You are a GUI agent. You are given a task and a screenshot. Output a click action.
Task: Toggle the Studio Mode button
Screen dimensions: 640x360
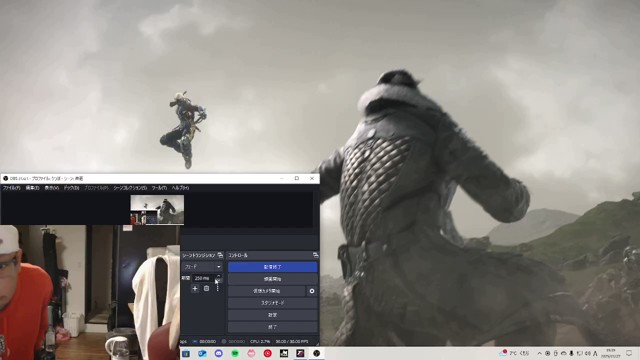[x=273, y=303]
